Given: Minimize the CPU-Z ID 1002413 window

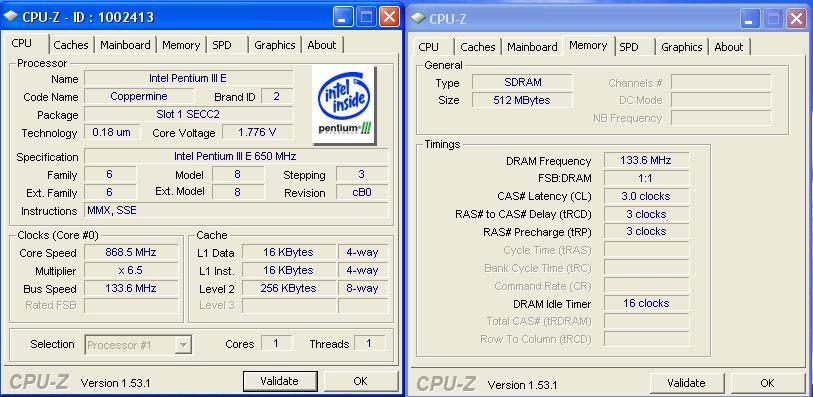Looking at the screenshot, I should 342,17.
